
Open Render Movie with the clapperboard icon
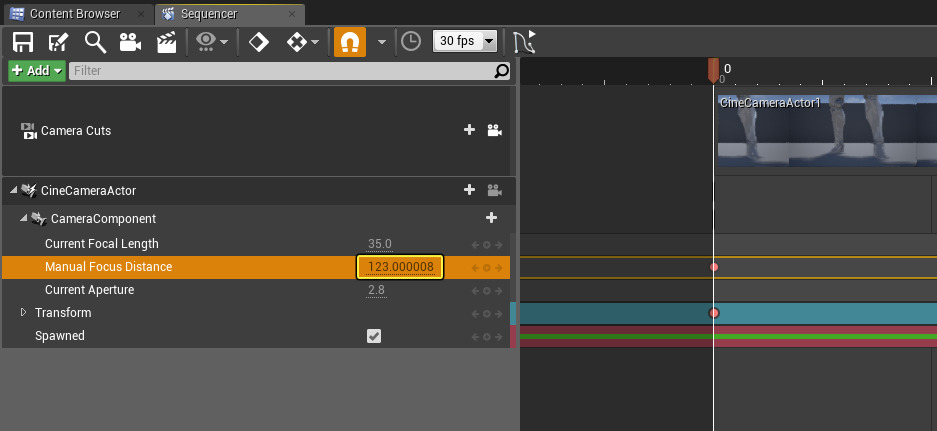(x=166, y=42)
